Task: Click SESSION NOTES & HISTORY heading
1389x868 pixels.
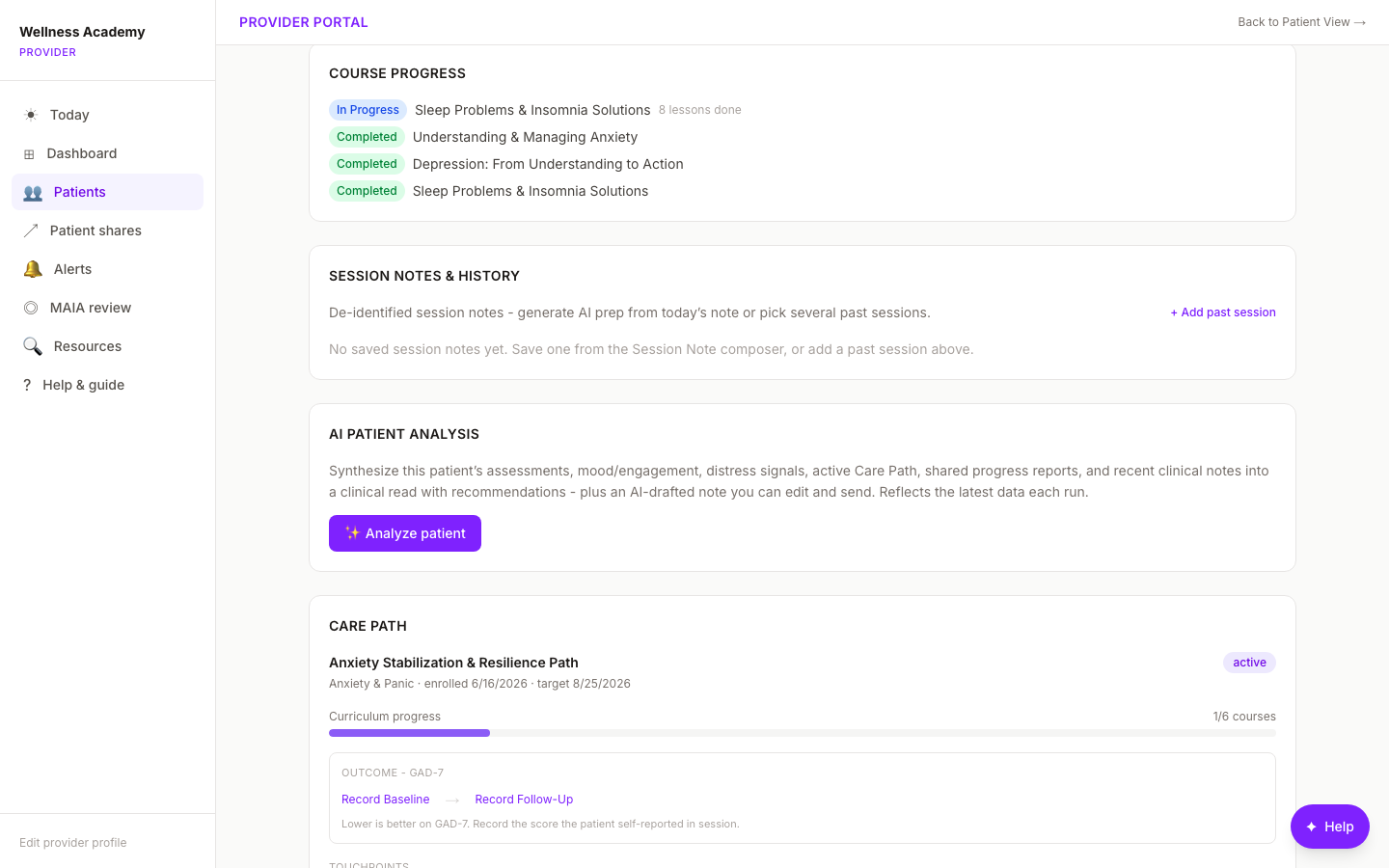Action: tap(424, 276)
